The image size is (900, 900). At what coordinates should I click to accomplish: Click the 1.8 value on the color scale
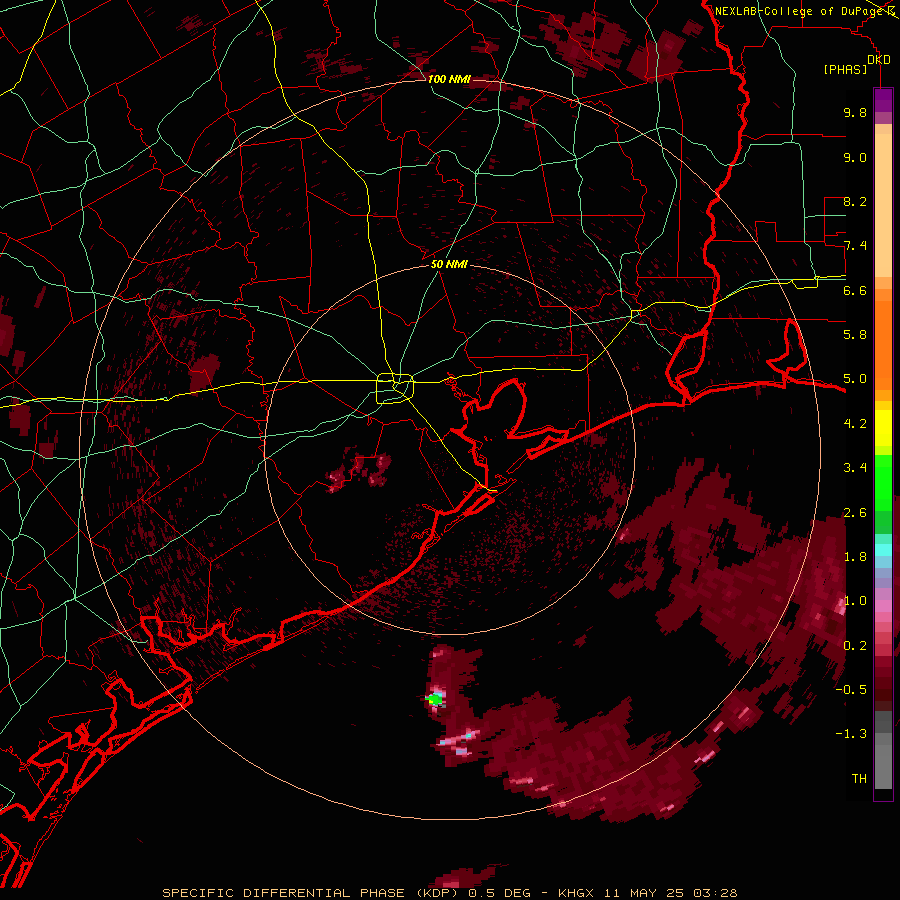point(855,557)
